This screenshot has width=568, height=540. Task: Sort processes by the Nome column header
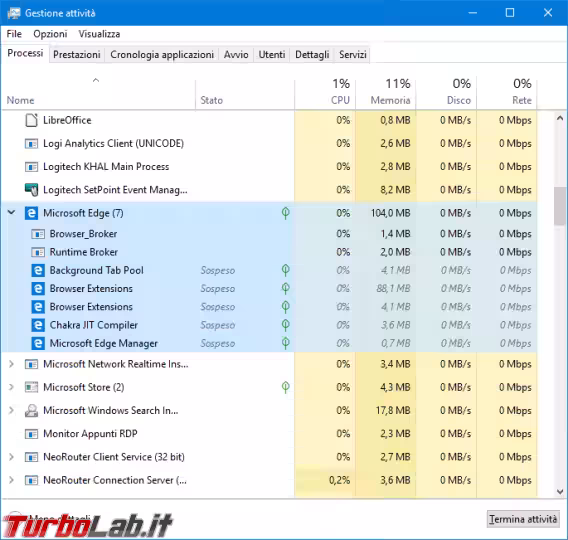click(x=98, y=93)
